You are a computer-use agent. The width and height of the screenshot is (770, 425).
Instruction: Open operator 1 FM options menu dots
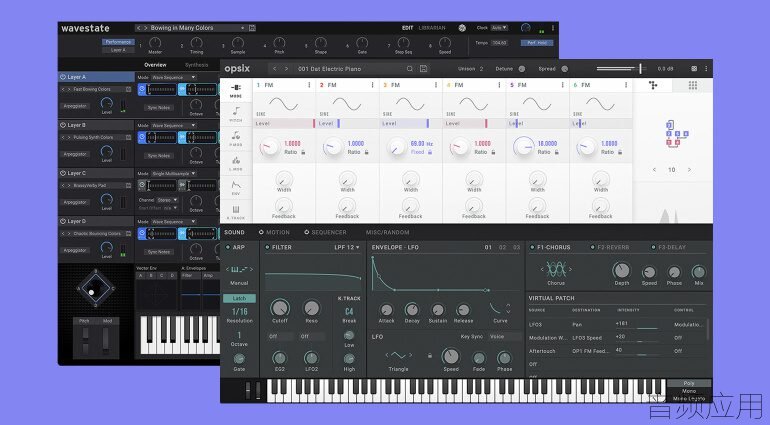[309, 85]
